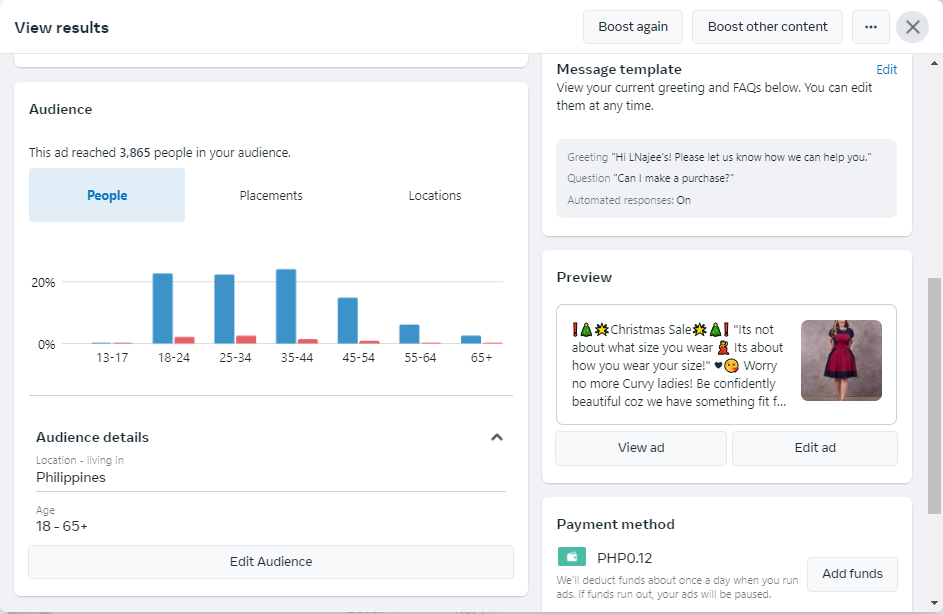The image size is (943, 614).
Task: Click the 35-44 blue bar in chart
Action: (286, 307)
